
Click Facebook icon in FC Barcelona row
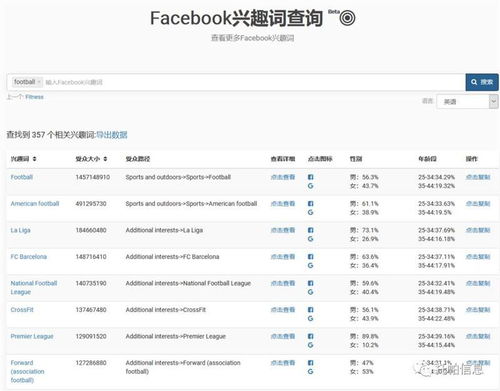point(310,257)
